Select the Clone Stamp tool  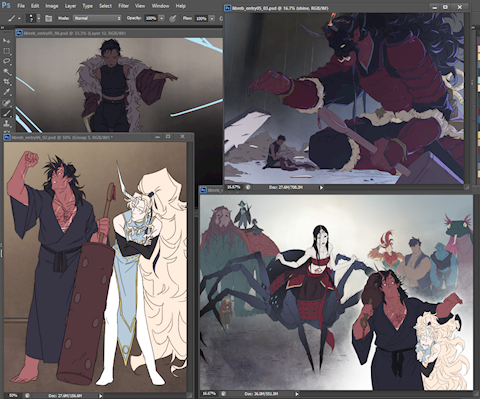point(6,124)
